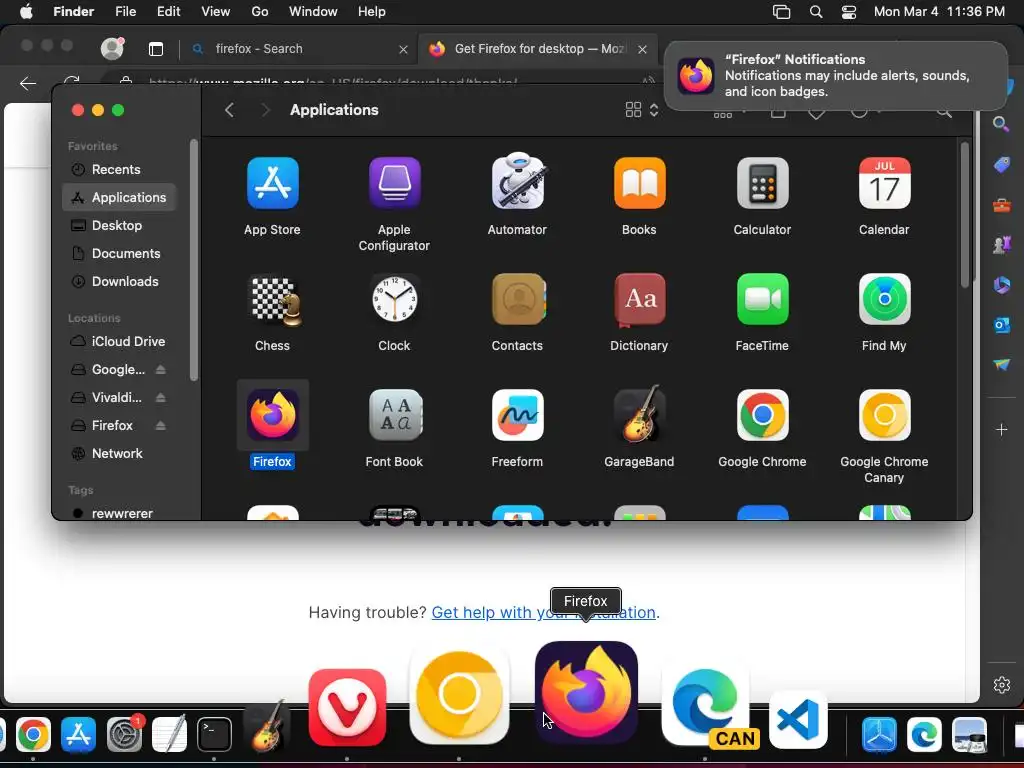Select Google Chrome Canary in Applications
This screenshot has height=768, width=1024.
tap(884, 415)
